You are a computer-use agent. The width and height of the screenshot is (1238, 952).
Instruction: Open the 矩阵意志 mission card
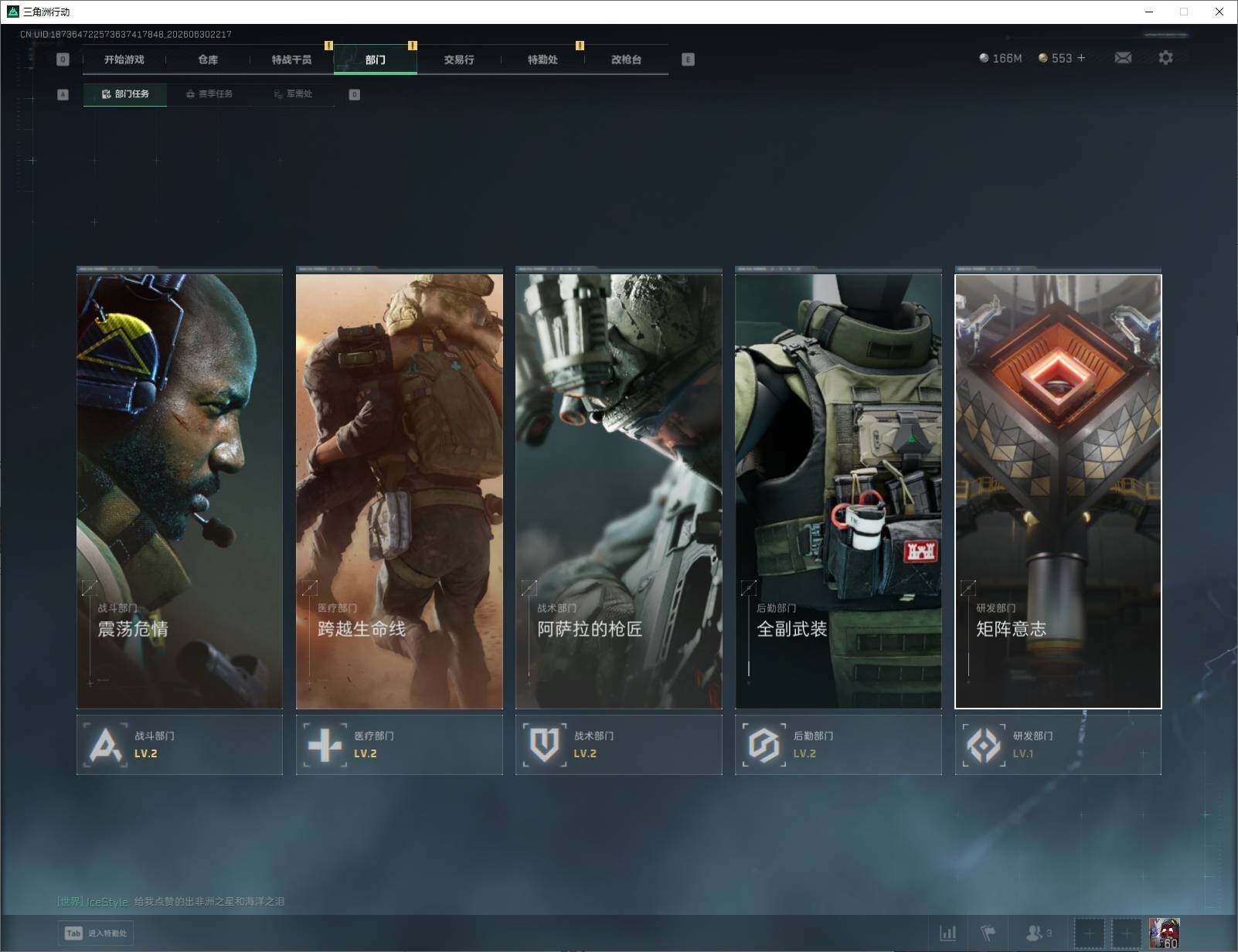[x=1058, y=491]
